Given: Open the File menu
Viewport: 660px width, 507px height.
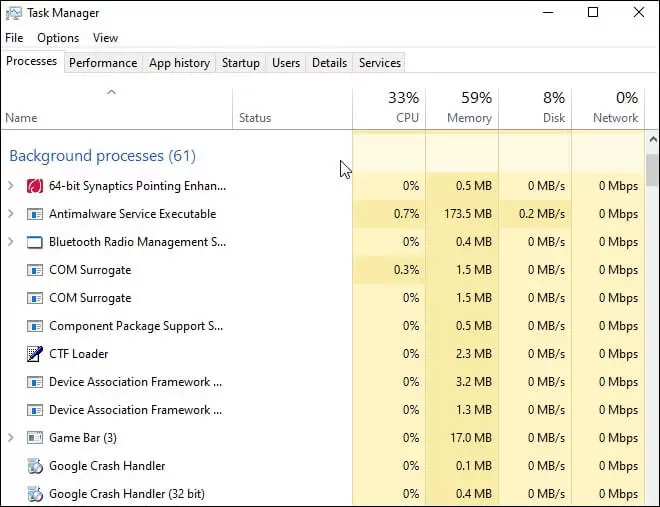Looking at the screenshot, I should pyautogui.click(x=14, y=38).
